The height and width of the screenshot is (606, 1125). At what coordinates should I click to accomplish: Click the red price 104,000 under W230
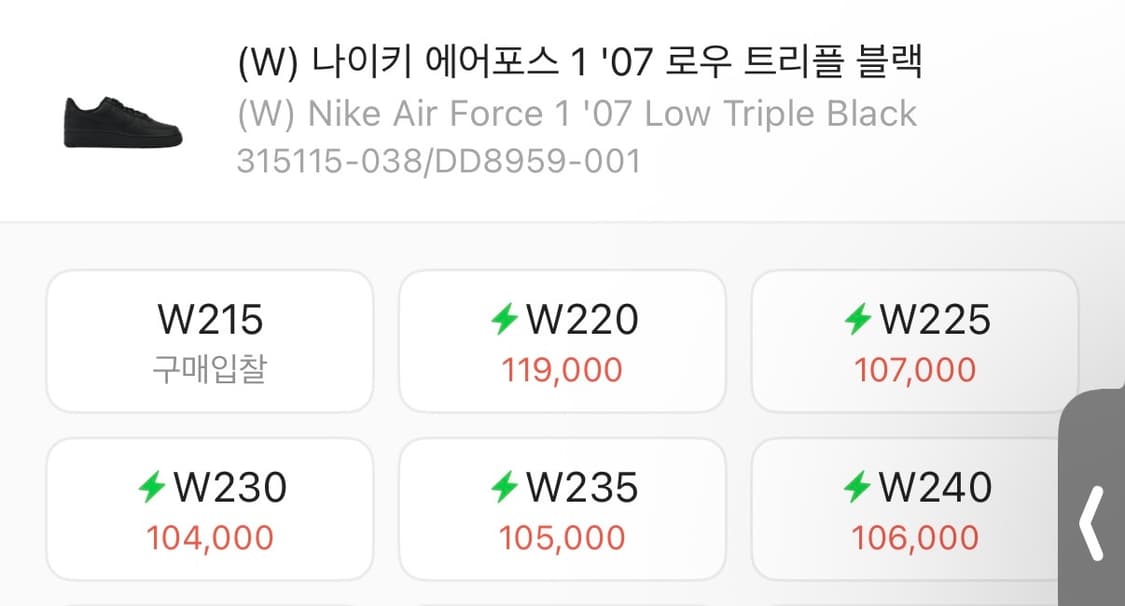click(208, 537)
